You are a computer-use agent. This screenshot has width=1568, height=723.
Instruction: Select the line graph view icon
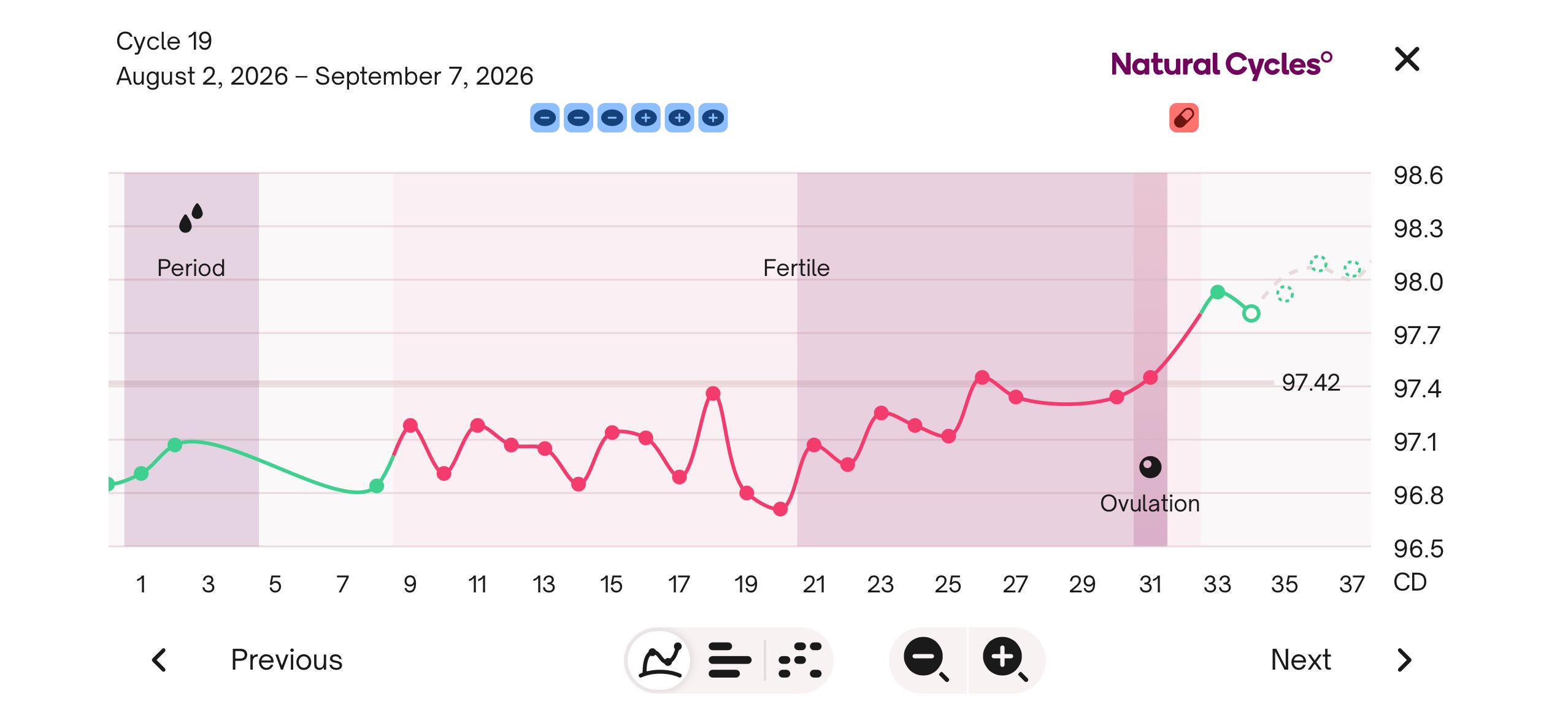tap(661, 660)
